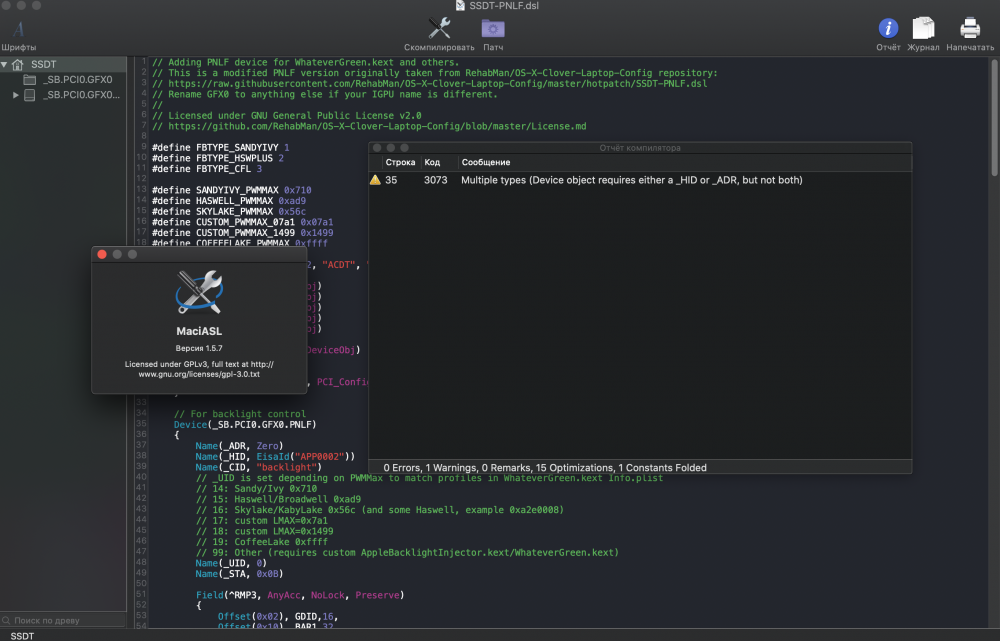Close the MaciASL About window
The width and height of the screenshot is (1000, 641).
[102, 254]
